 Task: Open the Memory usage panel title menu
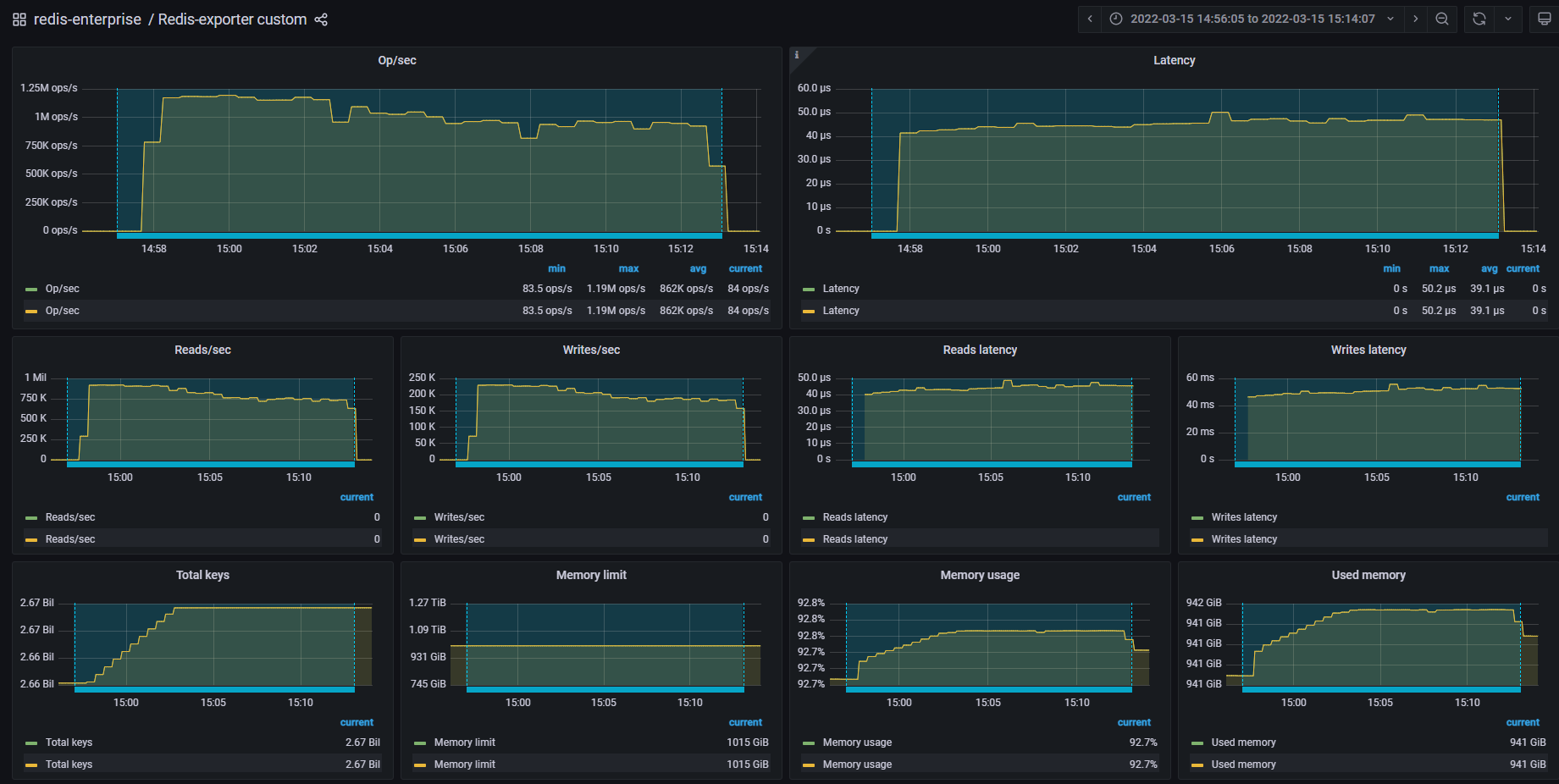(x=979, y=575)
